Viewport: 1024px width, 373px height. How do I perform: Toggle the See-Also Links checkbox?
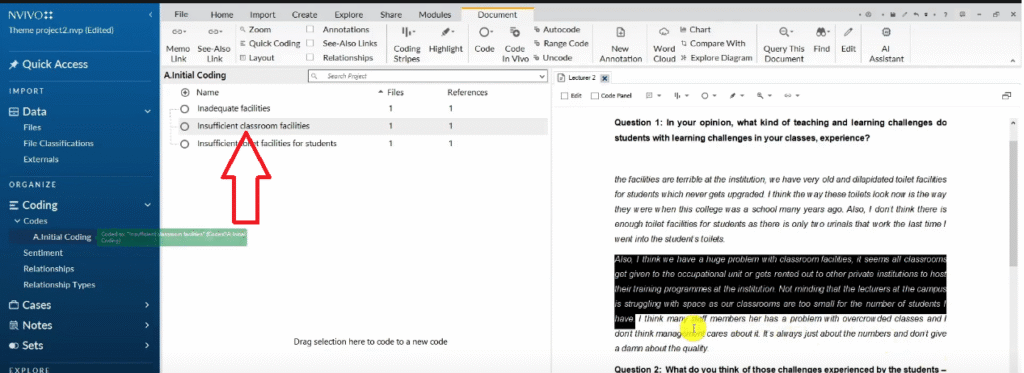(x=310, y=44)
